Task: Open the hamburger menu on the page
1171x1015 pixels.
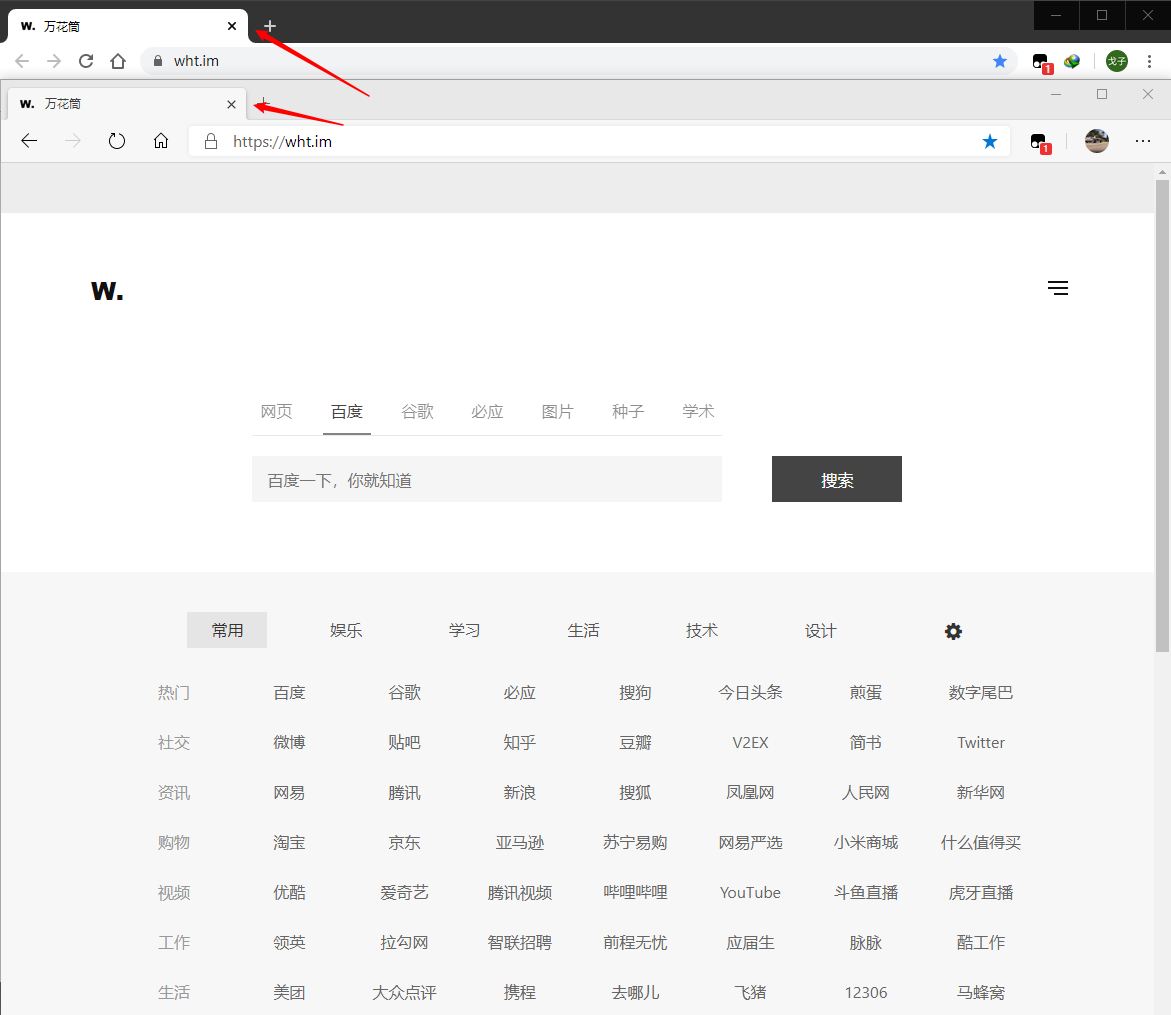Action: click(x=1057, y=288)
